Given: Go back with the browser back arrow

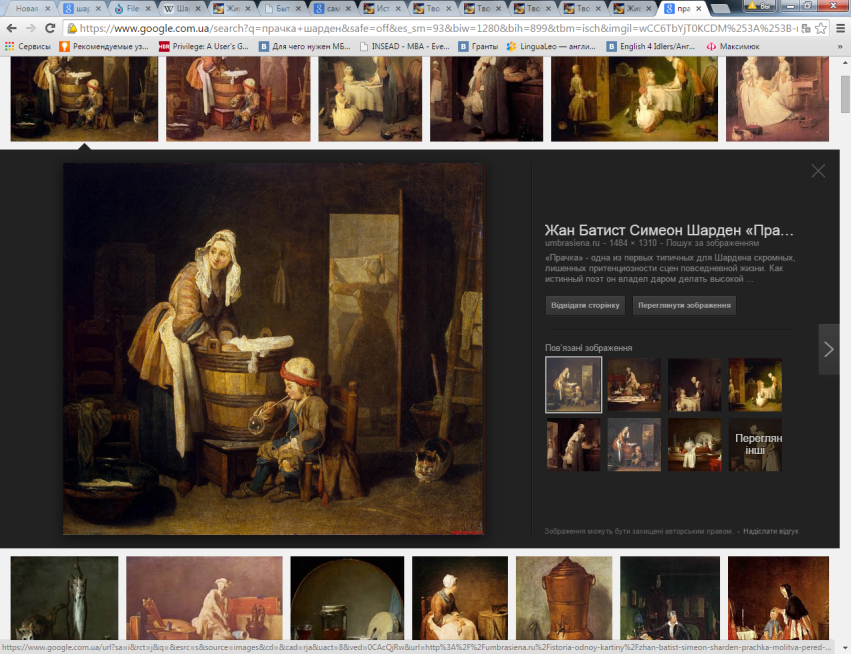Looking at the screenshot, I should point(11,28).
